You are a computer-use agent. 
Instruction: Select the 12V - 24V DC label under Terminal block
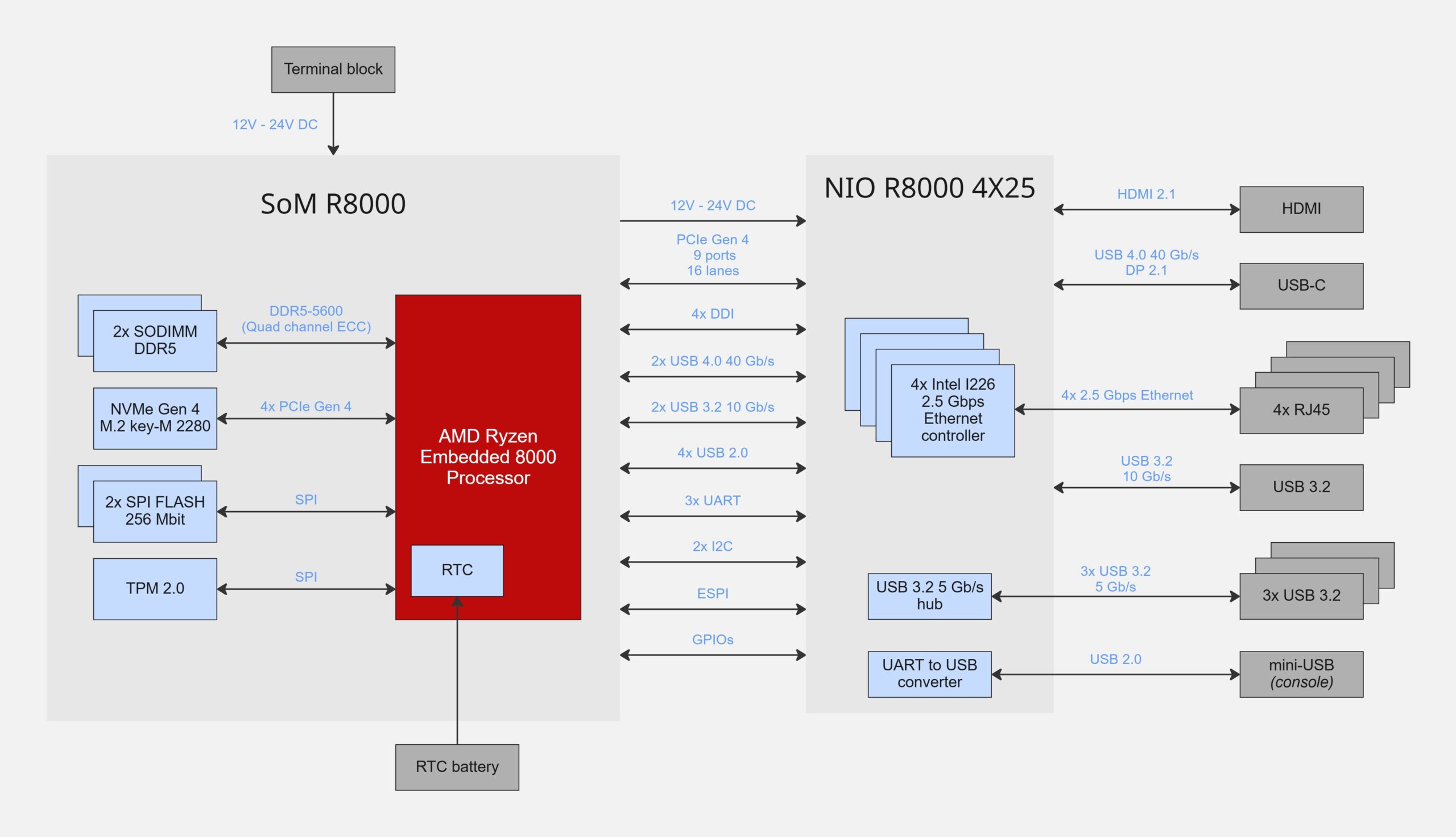[275, 125]
